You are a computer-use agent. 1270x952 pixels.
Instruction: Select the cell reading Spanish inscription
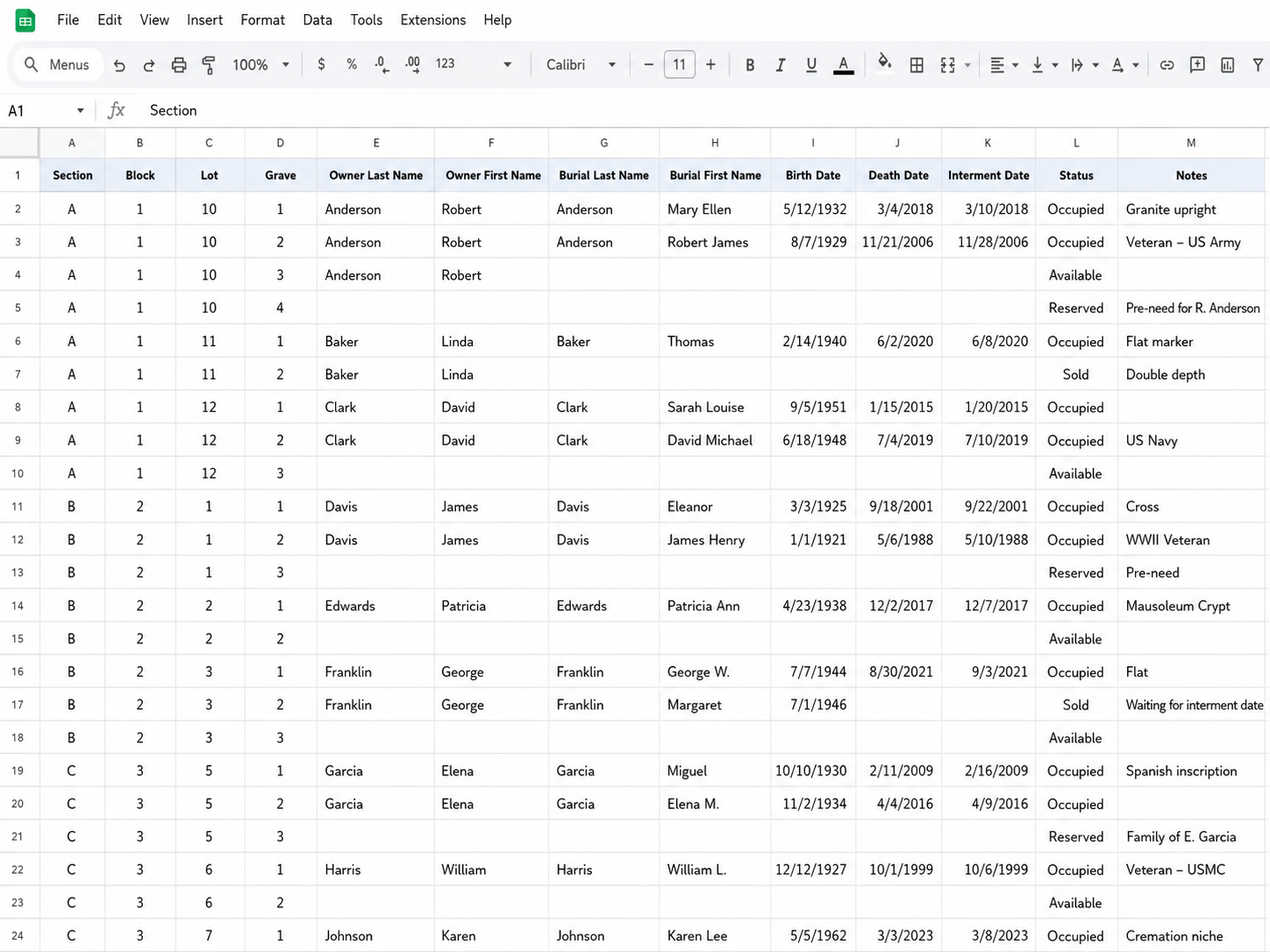point(1191,771)
